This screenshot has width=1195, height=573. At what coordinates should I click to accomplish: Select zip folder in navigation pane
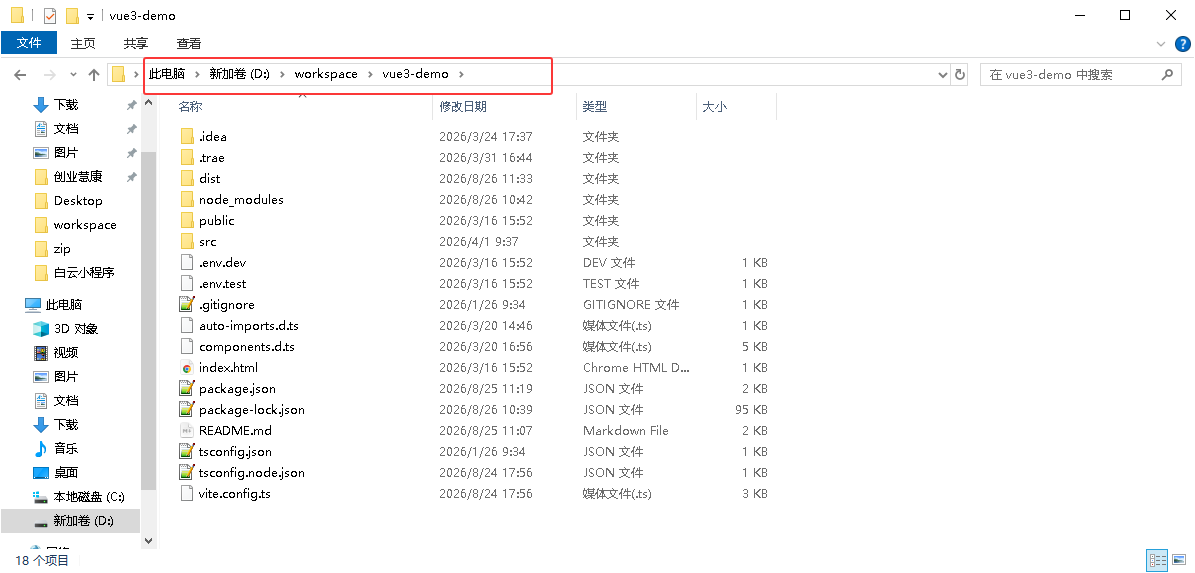pyautogui.click(x=62, y=248)
